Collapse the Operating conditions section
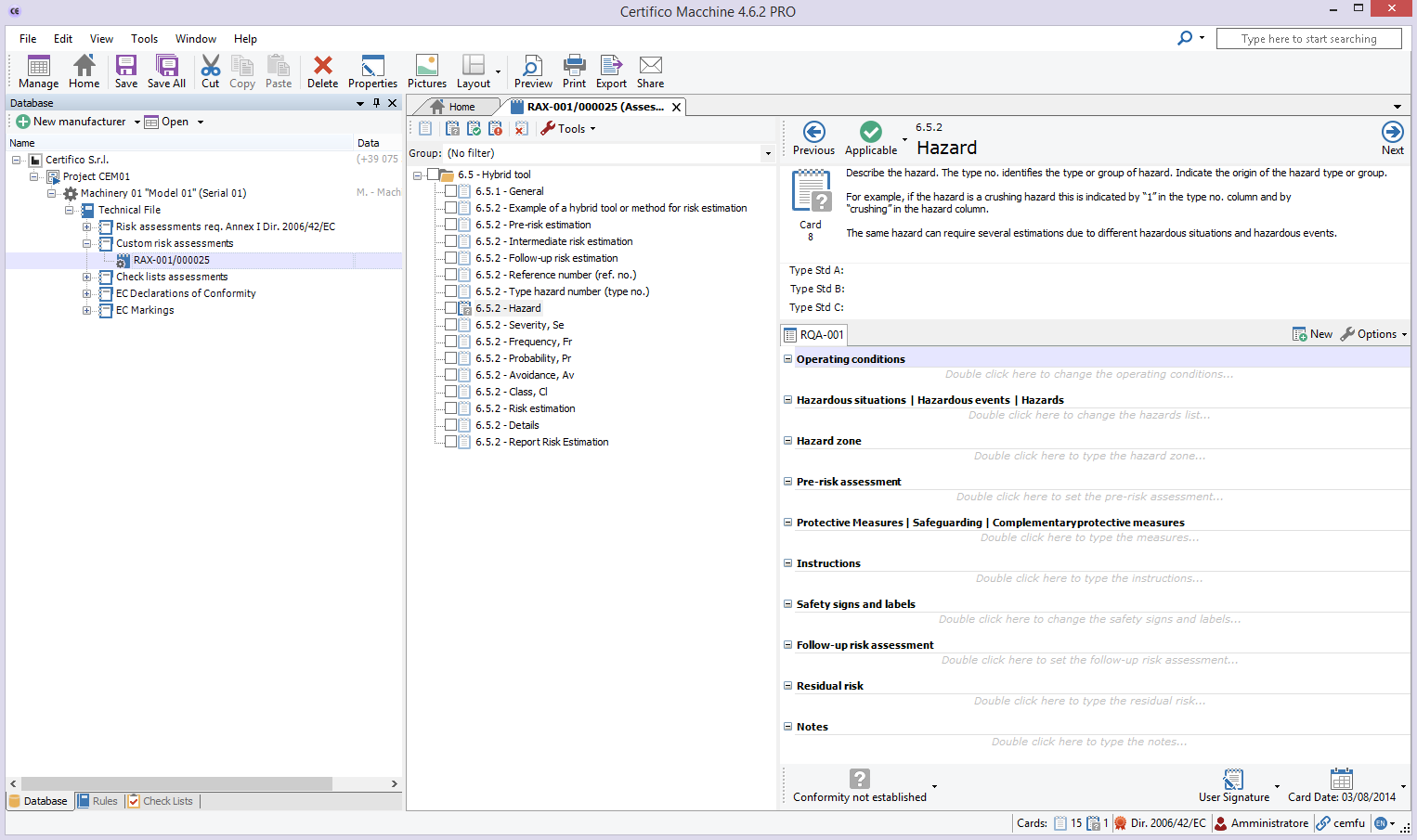The width and height of the screenshot is (1417, 840). click(787, 358)
